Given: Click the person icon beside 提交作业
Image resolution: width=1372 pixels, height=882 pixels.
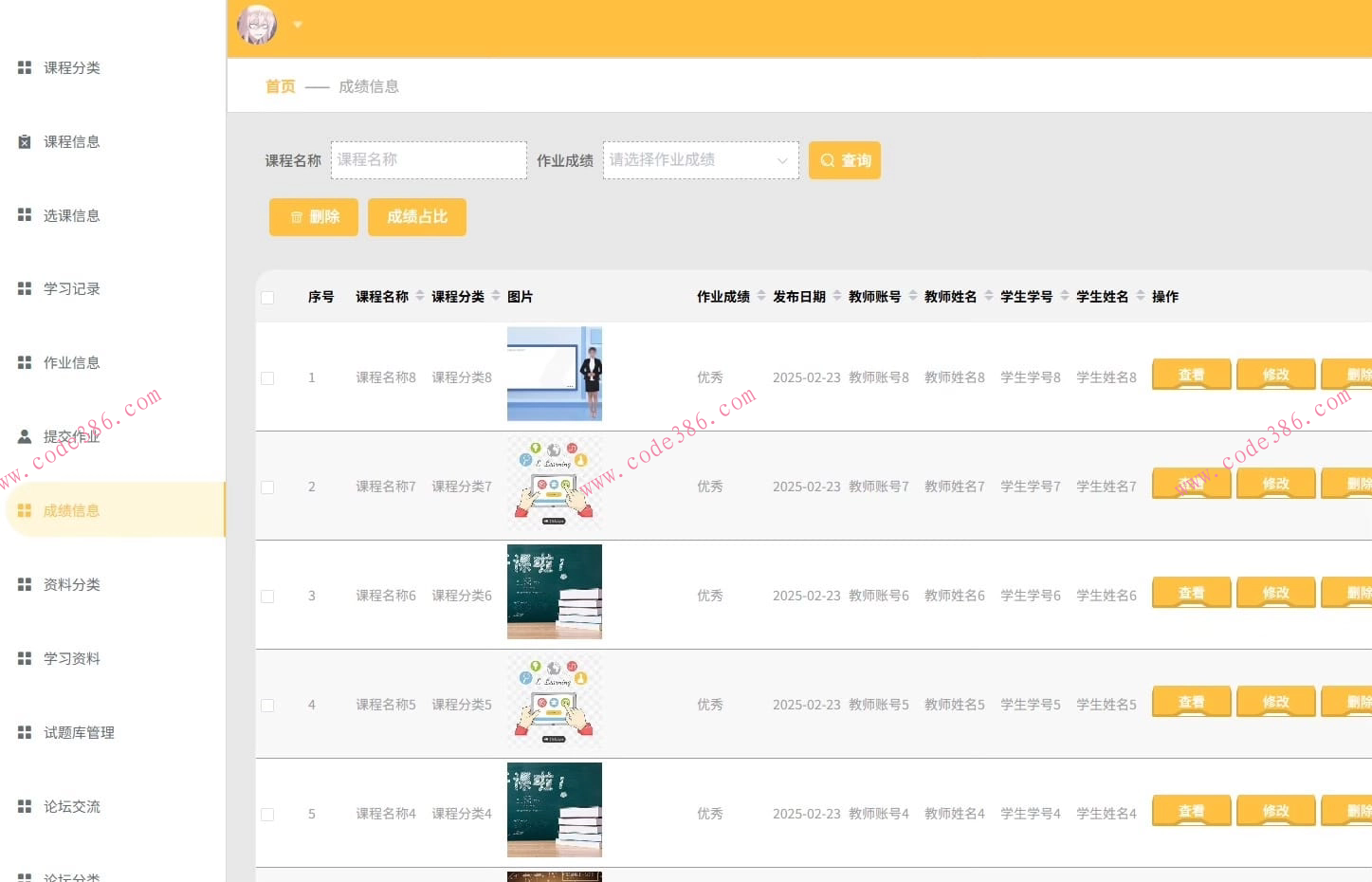Looking at the screenshot, I should pos(25,436).
